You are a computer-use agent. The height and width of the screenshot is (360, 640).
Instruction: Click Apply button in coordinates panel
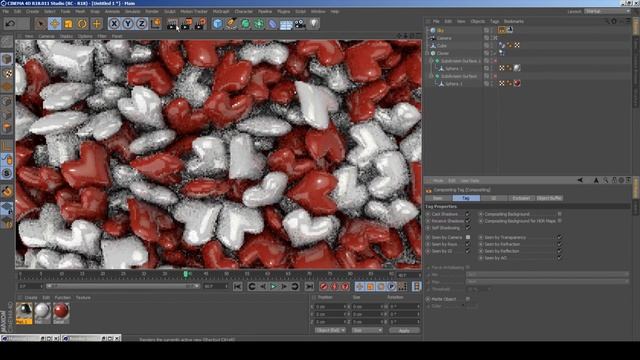click(x=404, y=330)
